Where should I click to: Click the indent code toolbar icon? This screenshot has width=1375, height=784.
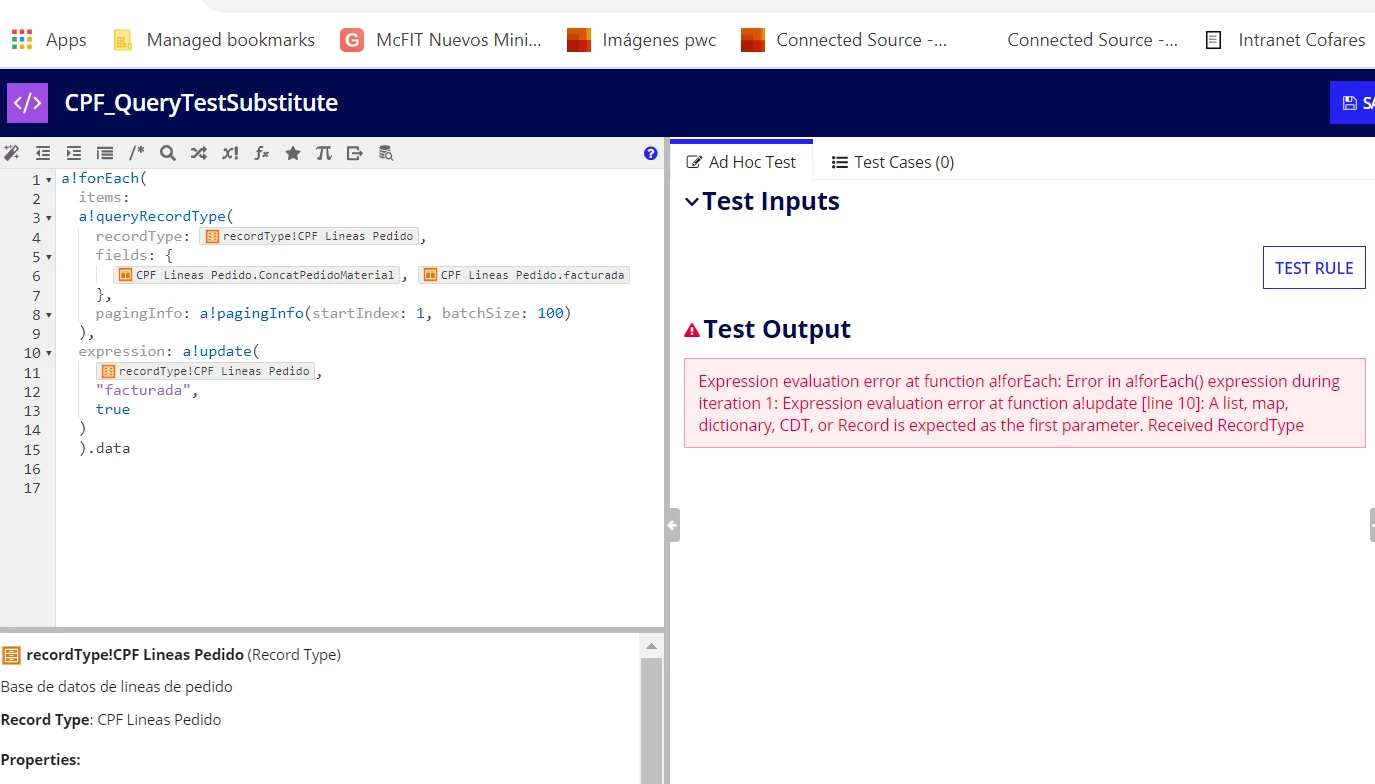74,153
